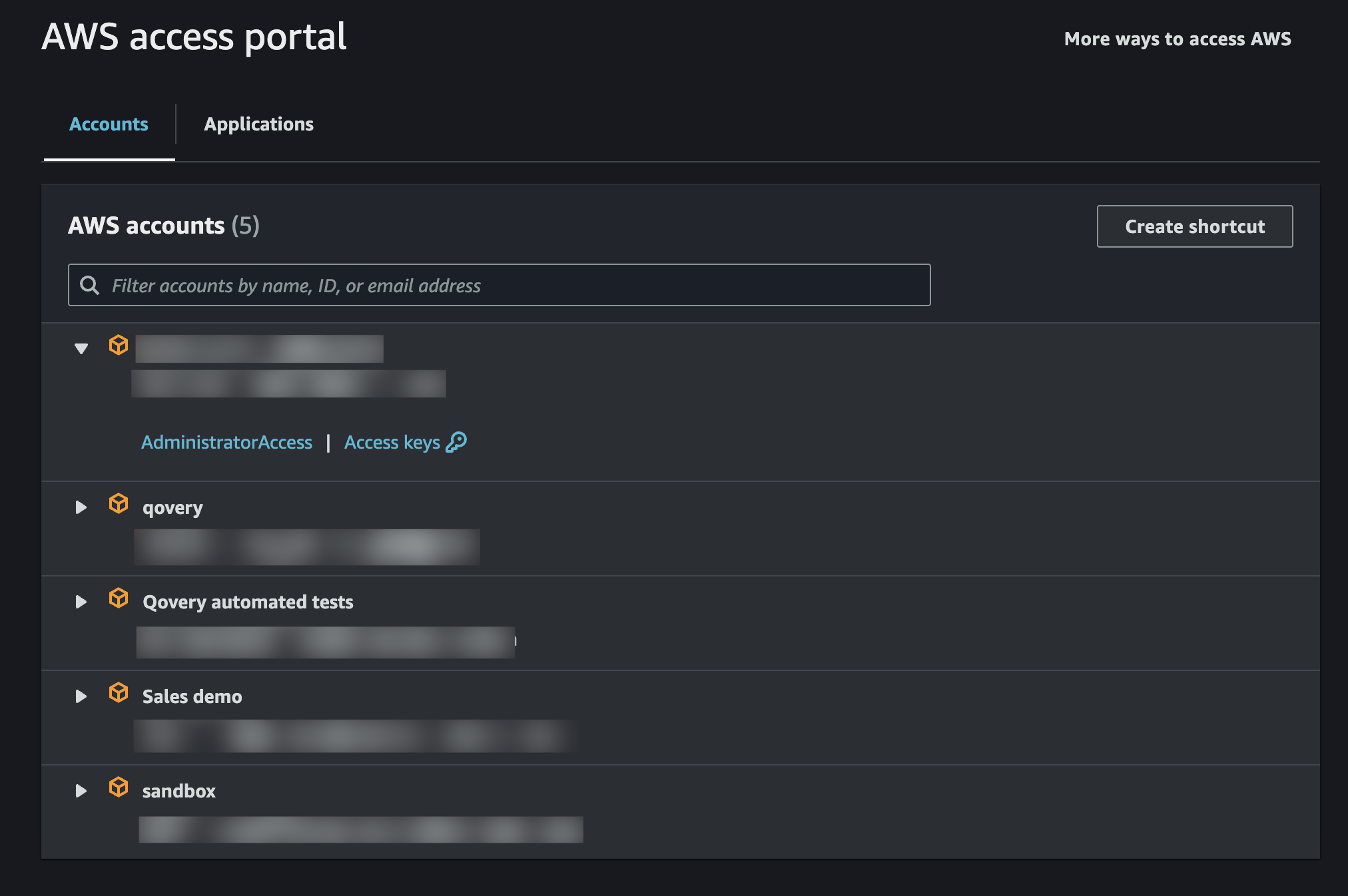Focus the filter accounts search field
1348x896 pixels.
click(x=500, y=285)
